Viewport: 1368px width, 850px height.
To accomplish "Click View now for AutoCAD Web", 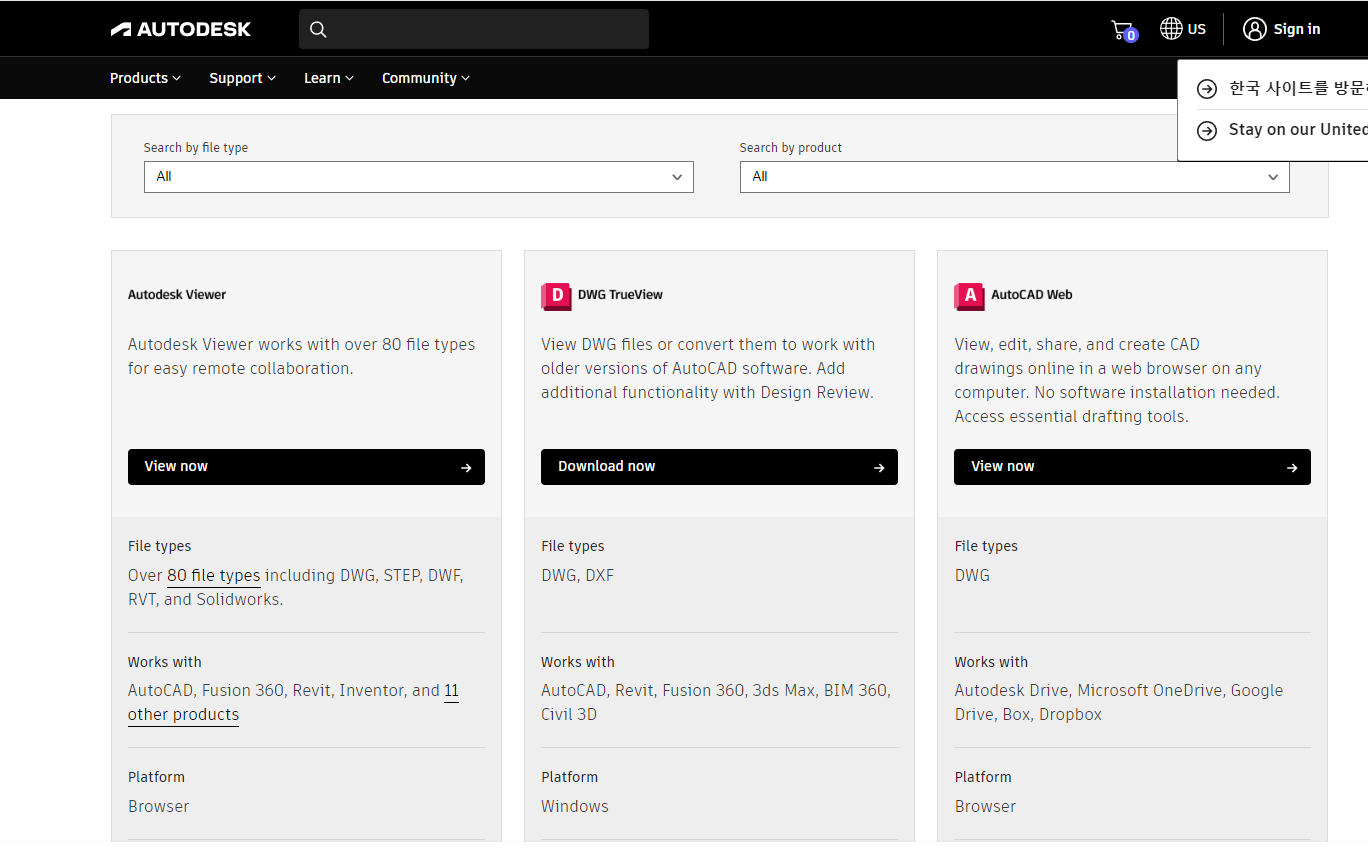I will pos(1132,467).
